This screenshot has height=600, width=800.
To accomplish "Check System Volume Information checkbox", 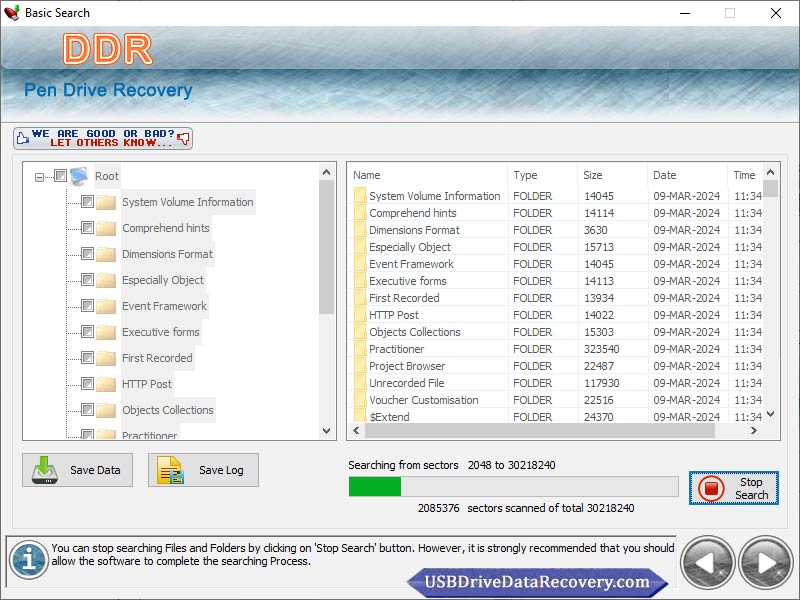I will point(87,202).
